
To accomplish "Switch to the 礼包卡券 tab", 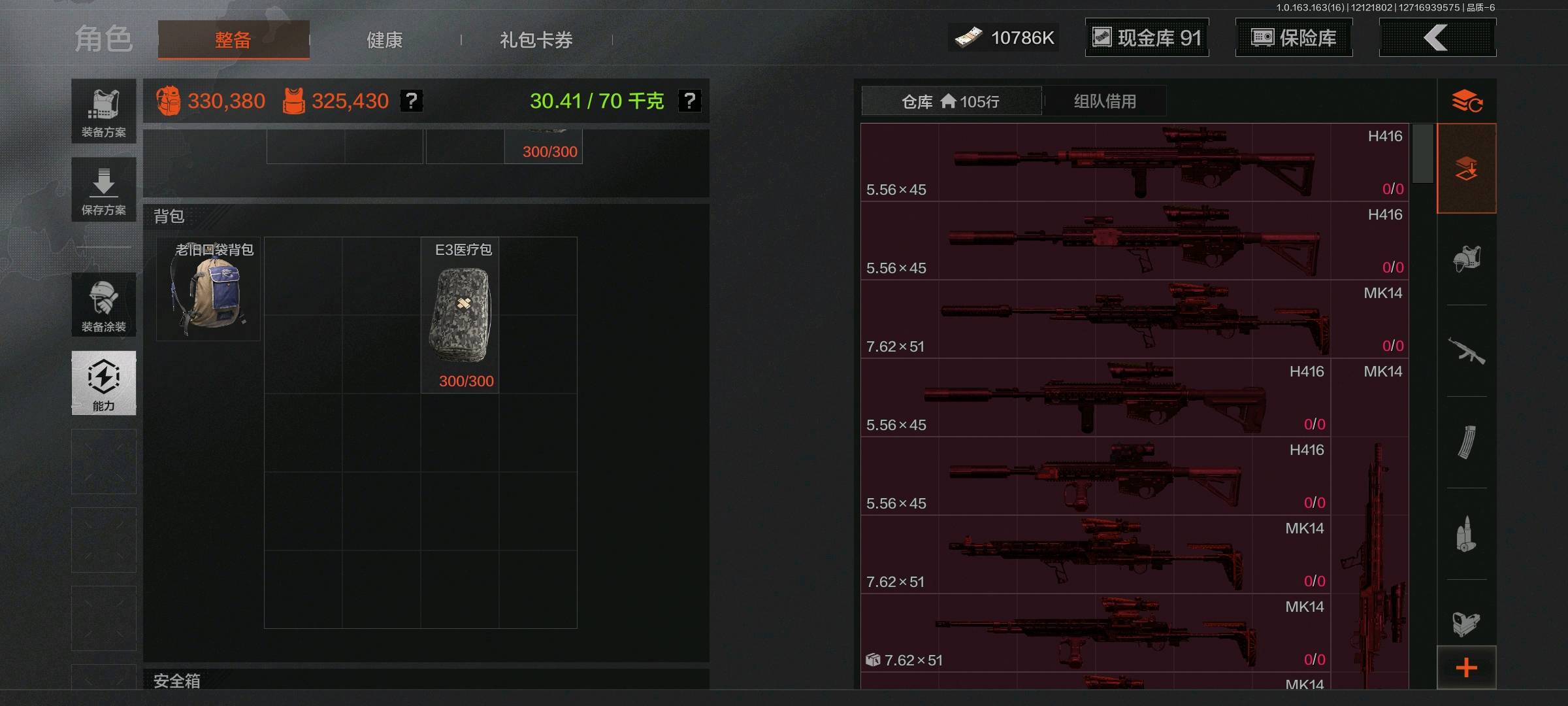I will coord(536,40).
